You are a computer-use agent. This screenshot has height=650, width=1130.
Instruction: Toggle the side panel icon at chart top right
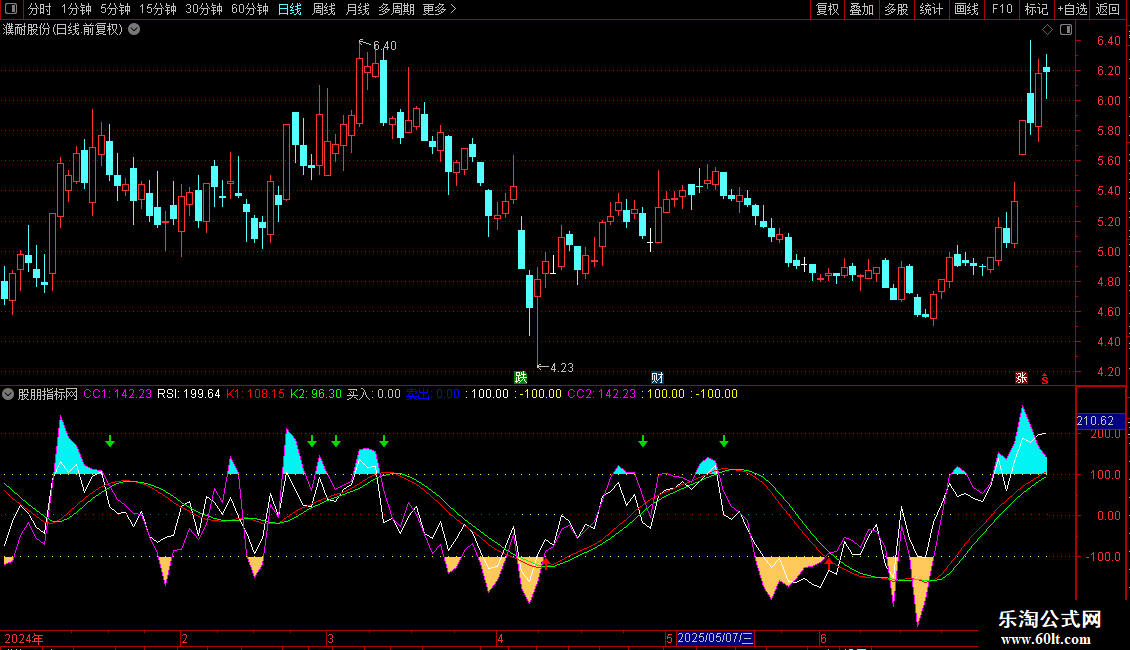click(1066, 30)
